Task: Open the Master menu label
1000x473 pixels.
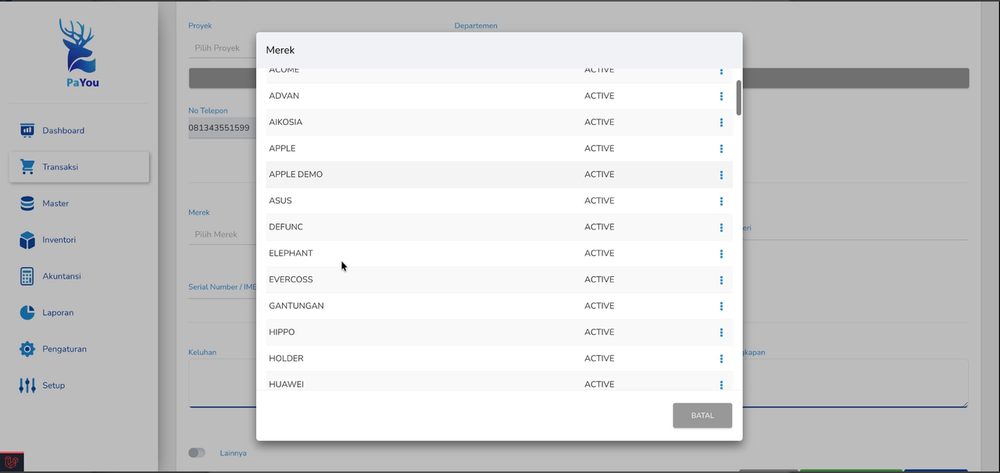Action: (55, 203)
